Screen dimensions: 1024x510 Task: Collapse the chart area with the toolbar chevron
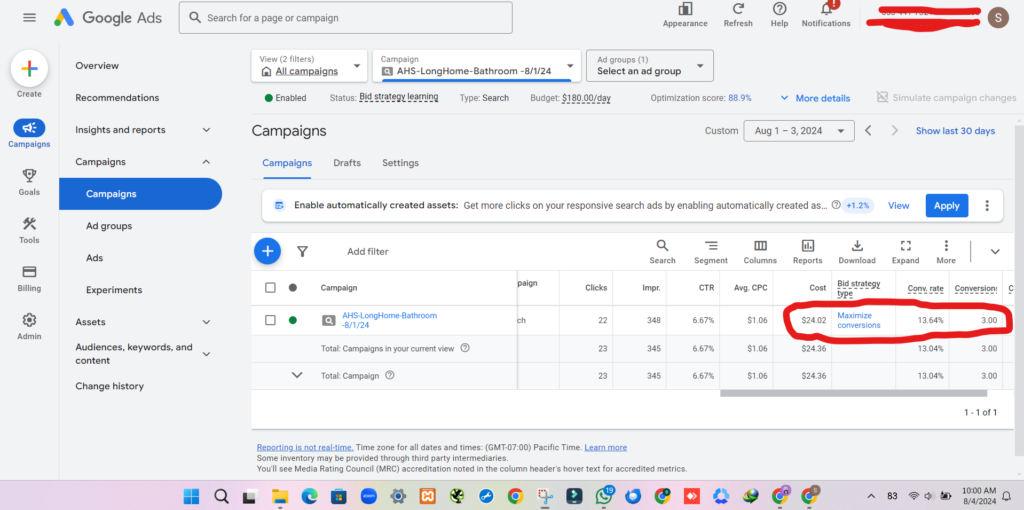click(x=995, y=251)
